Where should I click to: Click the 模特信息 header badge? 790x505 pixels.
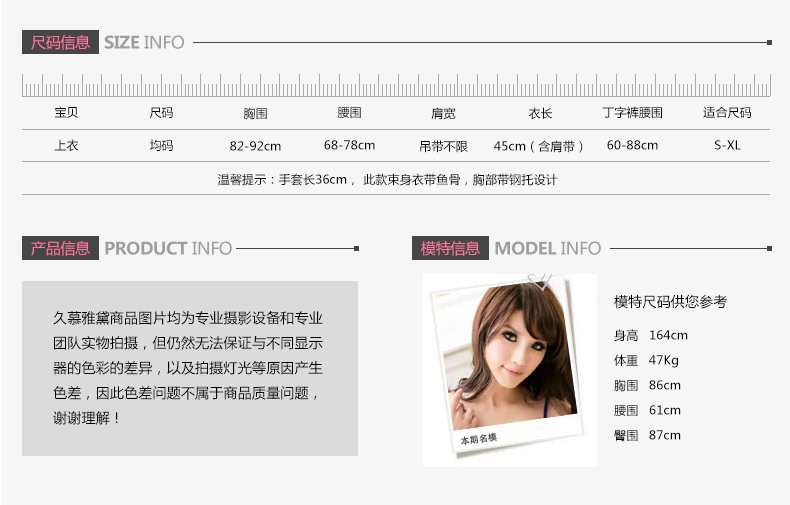click(x=450, y=248)
